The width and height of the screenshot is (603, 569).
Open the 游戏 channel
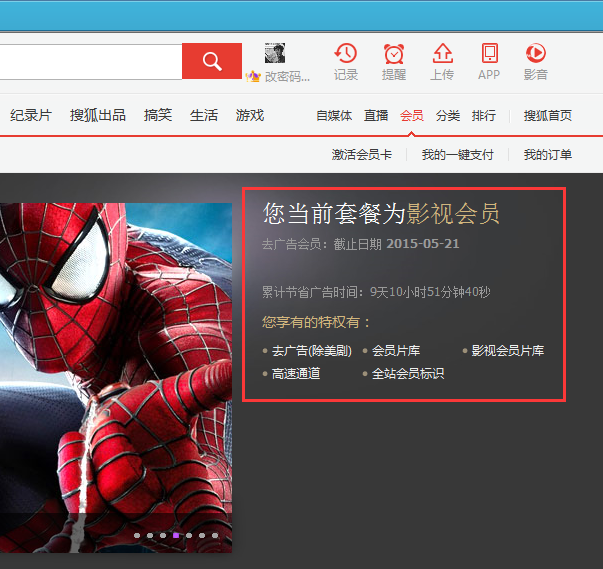point(250,115)
